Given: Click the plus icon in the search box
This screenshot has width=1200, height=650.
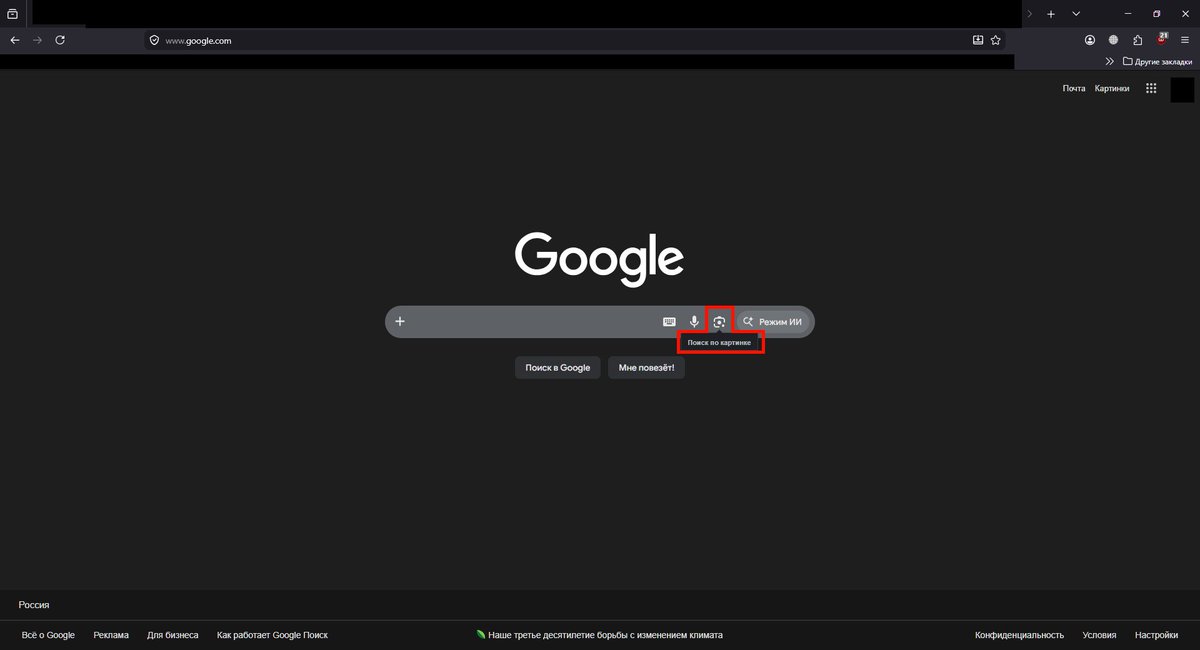Looking at the screenshot, I should [400, 322].
